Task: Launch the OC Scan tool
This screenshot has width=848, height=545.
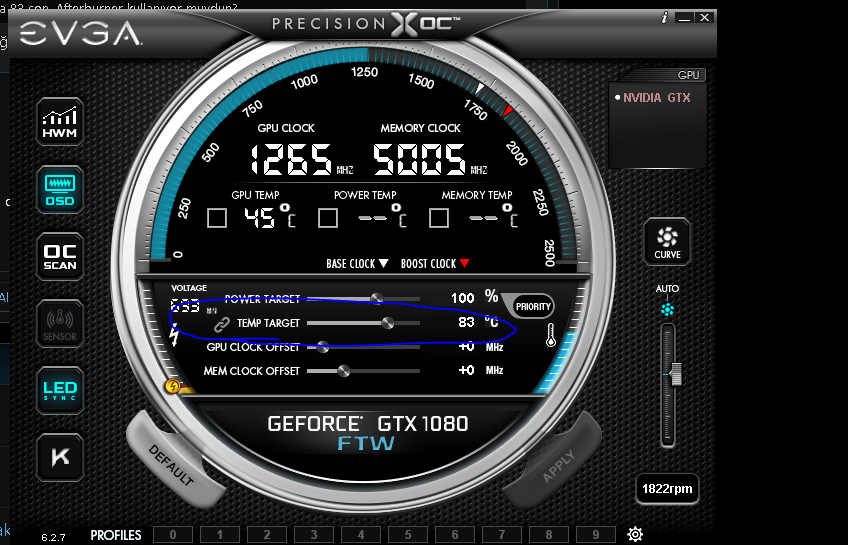Action: (59, 257)
